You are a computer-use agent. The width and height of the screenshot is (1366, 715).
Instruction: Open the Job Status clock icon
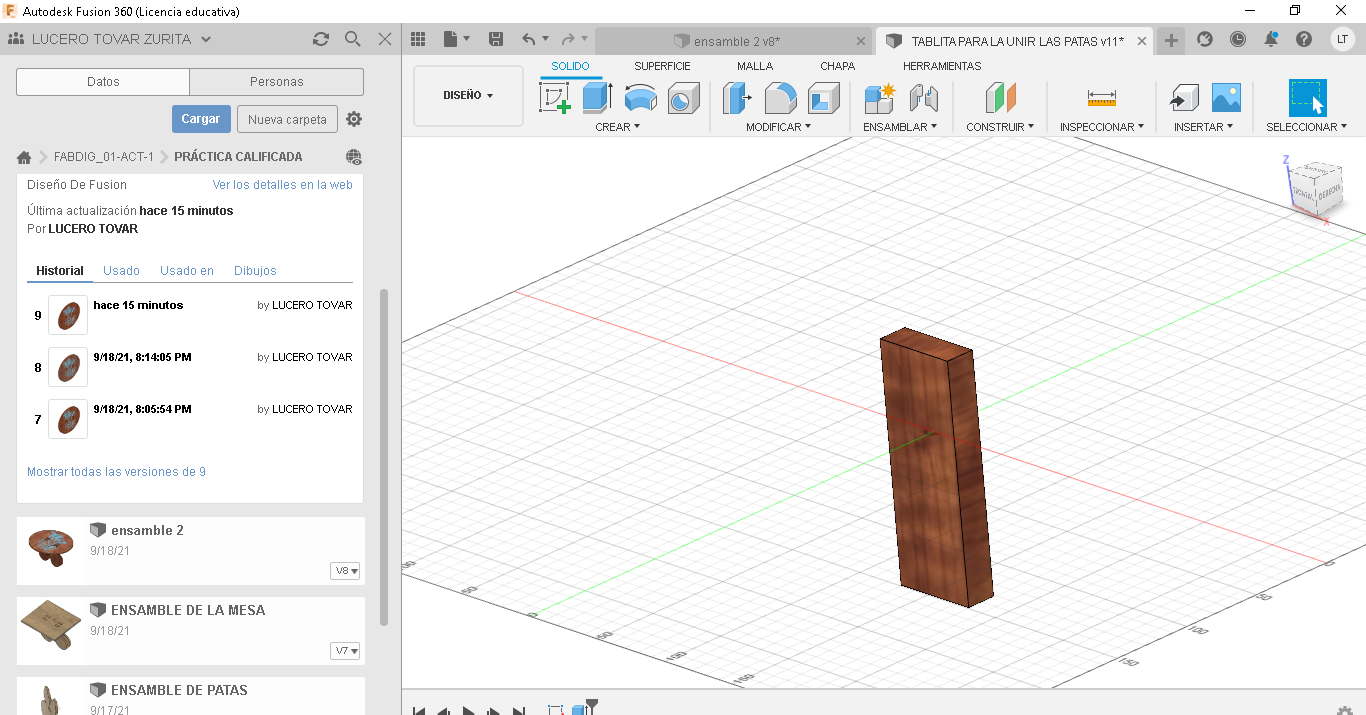[1238, 39]
